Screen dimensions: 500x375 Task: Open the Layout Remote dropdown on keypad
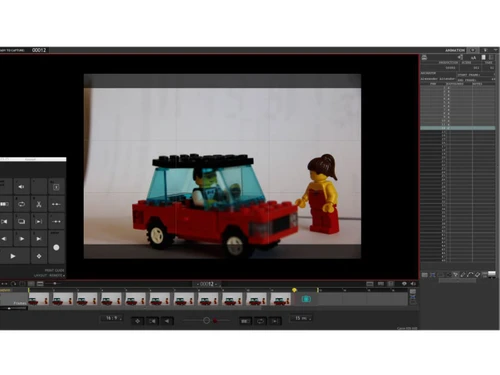(x=49, y=276)
